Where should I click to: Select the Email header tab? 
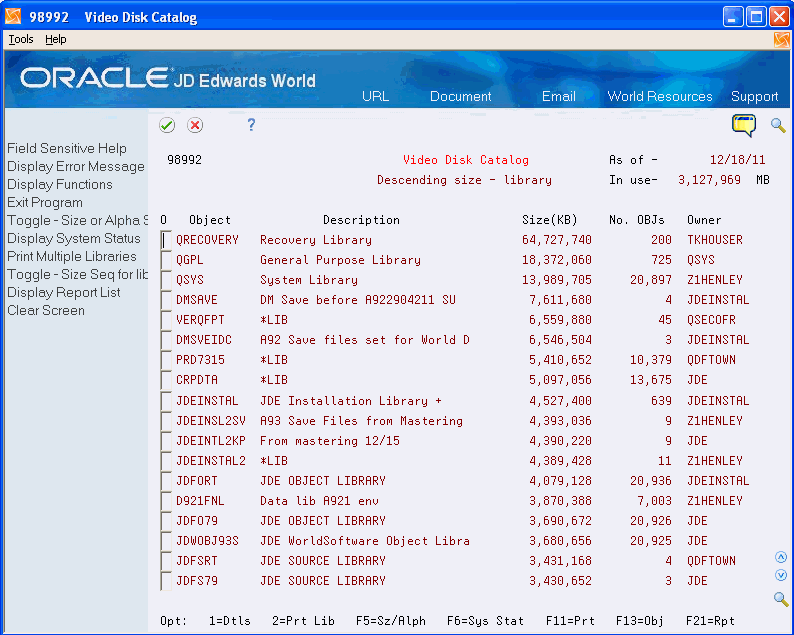559,96
